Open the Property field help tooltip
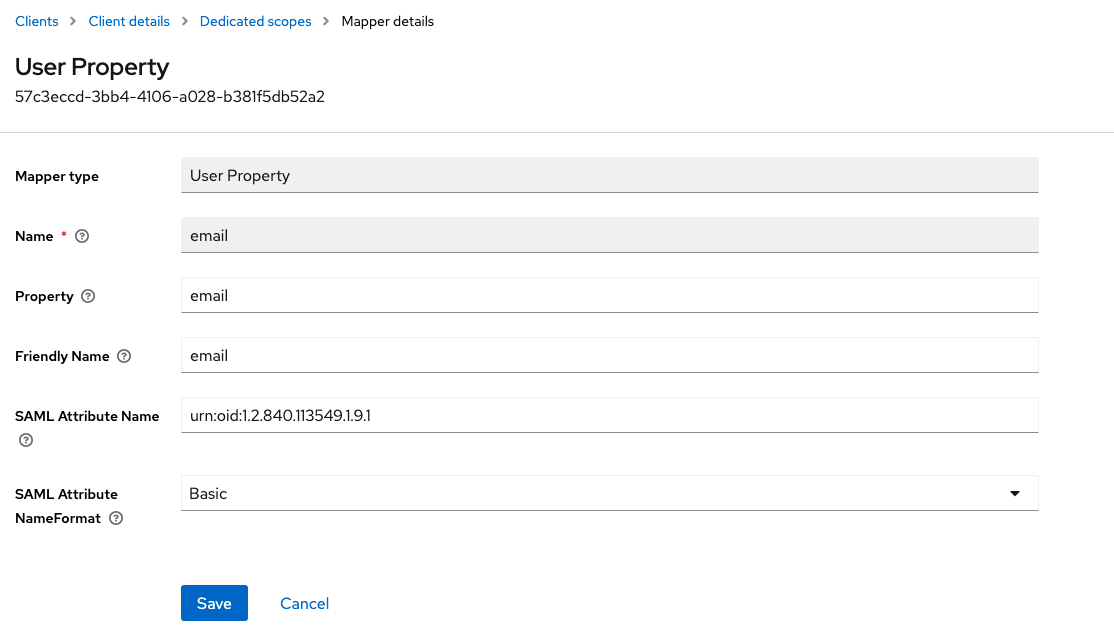This screenshot has width=1114, height=644. pos(88,297)
